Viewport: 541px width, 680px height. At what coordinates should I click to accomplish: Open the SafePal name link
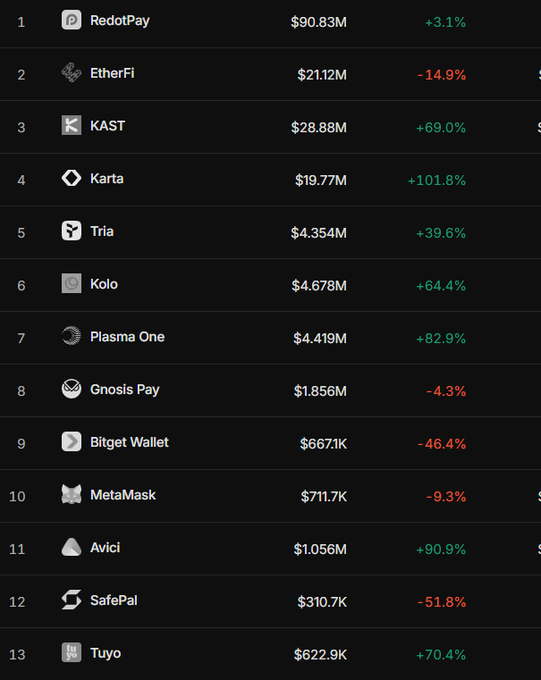[114, 600]
